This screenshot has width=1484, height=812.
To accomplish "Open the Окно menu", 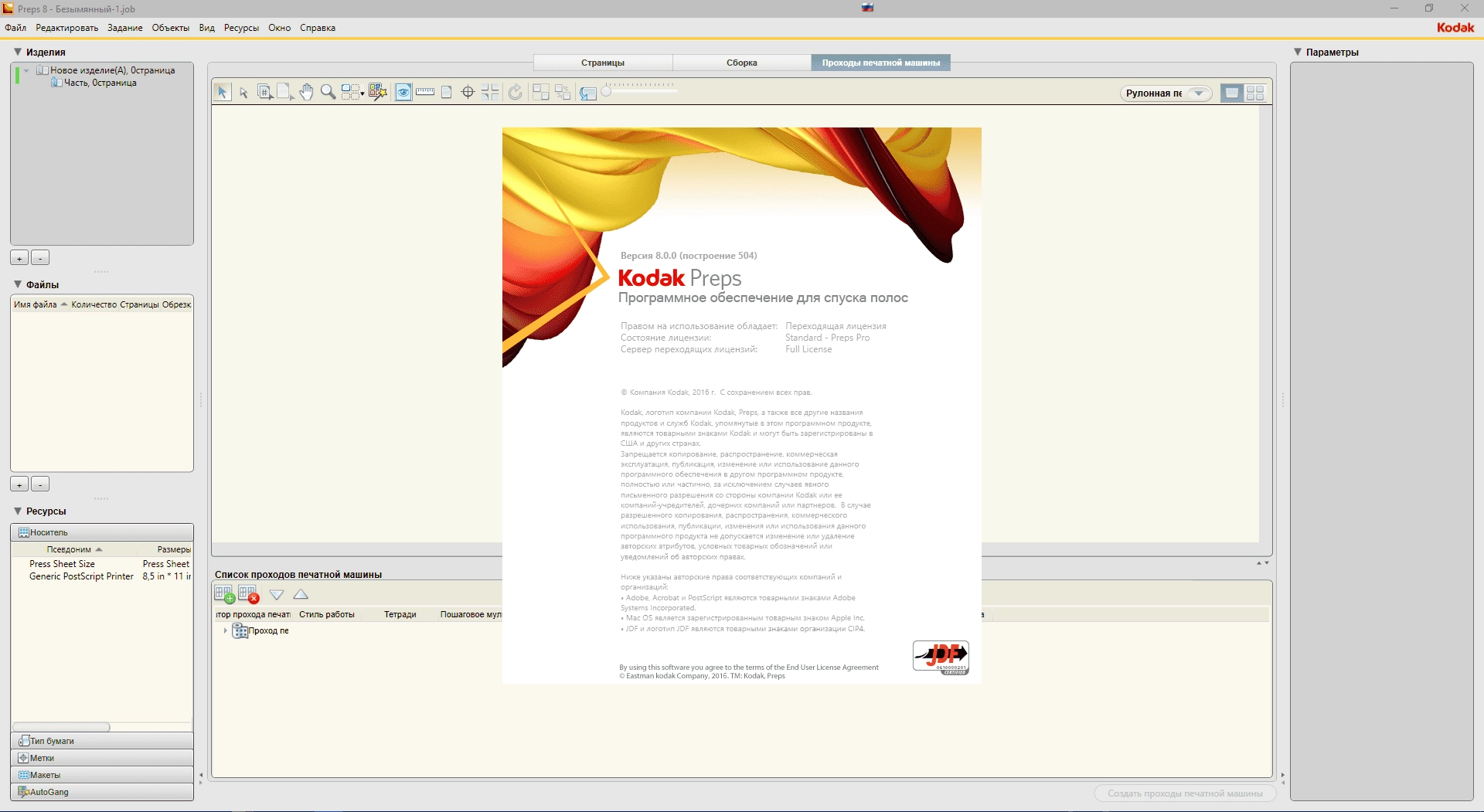I will click(x=280, y=28).
